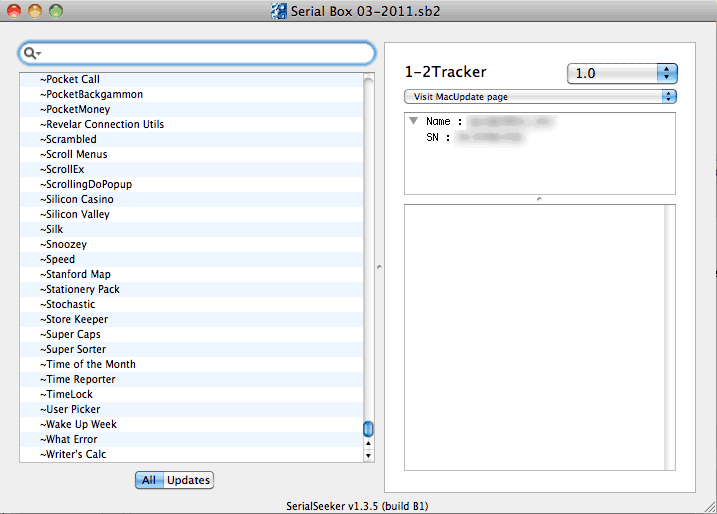Select ~PocketMoney entry
Screen dimensions: 717x514
pyautogui.click(x=192, y=109)
